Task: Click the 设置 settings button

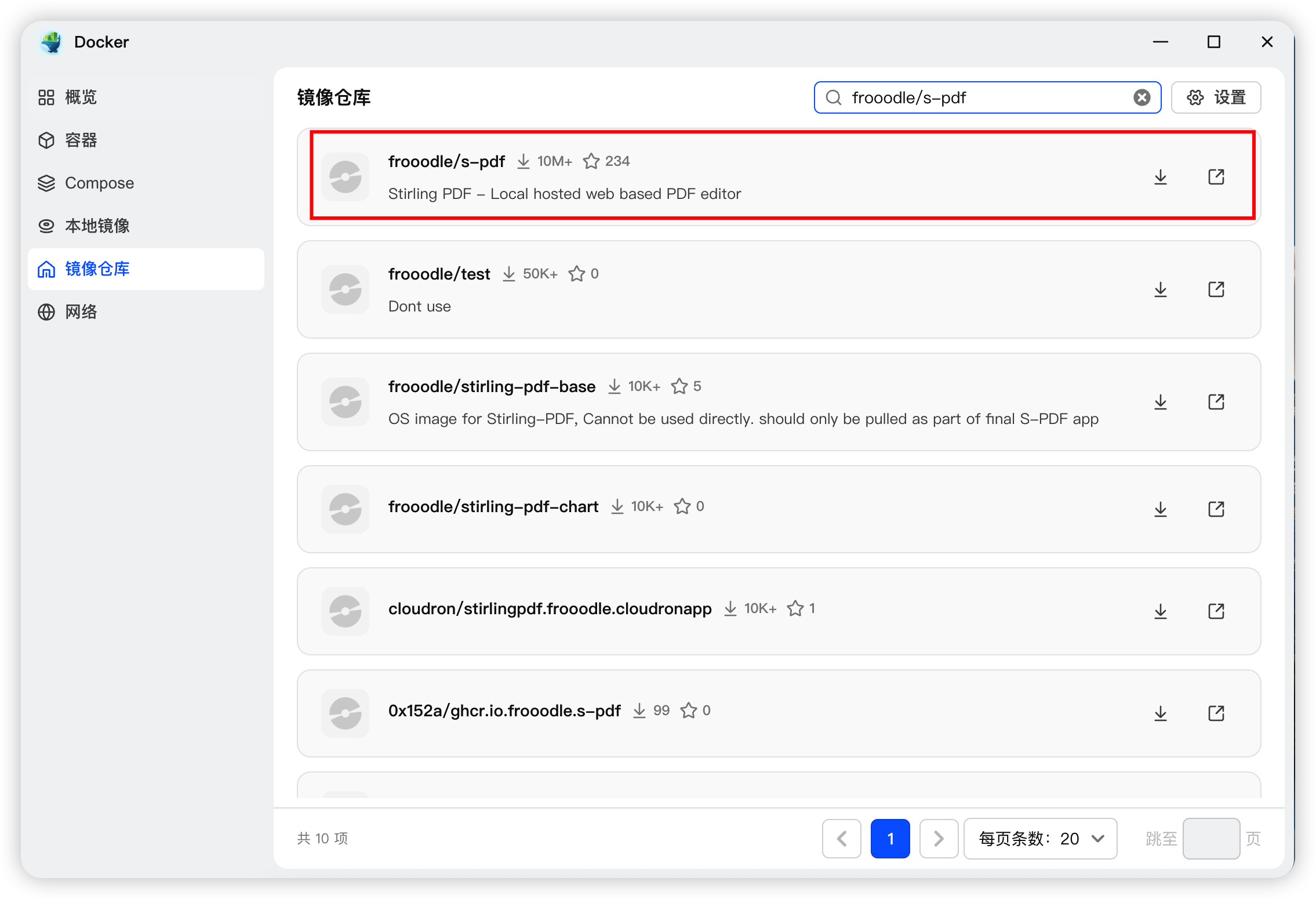Action: (1216, 98)
